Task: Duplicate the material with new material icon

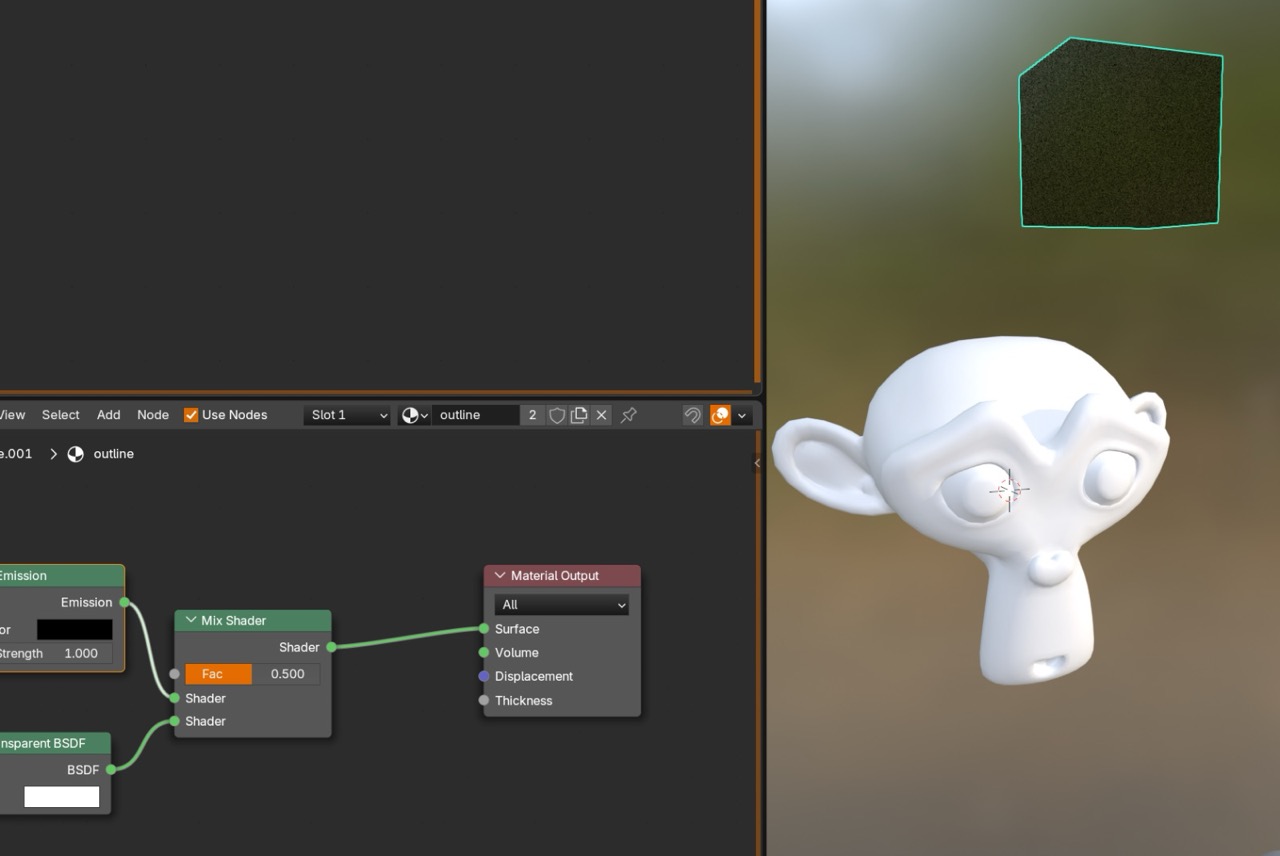Action: [x=579, y=415]
